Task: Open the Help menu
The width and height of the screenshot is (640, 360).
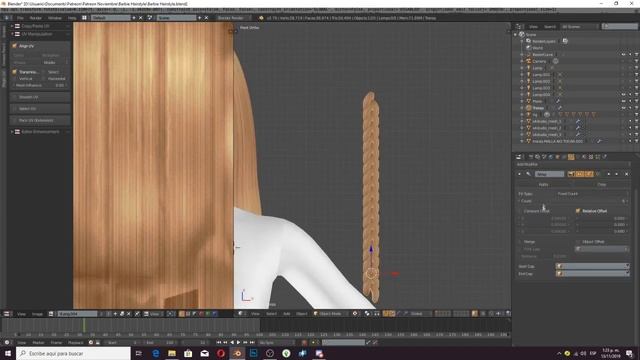Action: [72, 18]
